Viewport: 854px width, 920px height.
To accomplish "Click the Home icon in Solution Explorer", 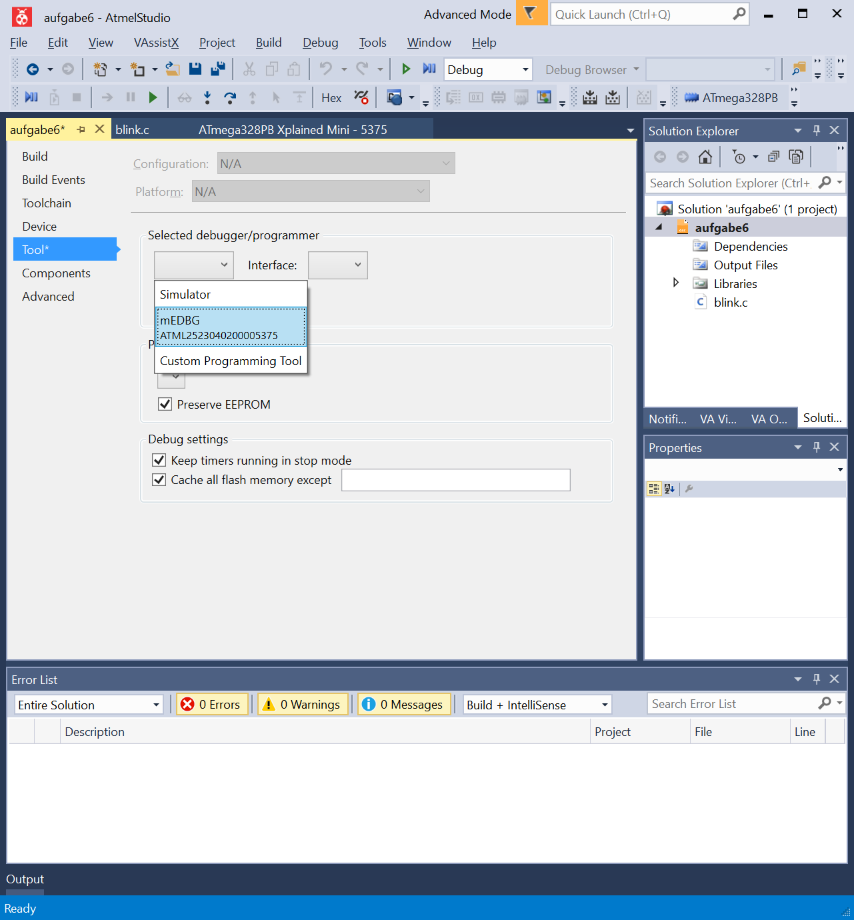I will [705, 157].
